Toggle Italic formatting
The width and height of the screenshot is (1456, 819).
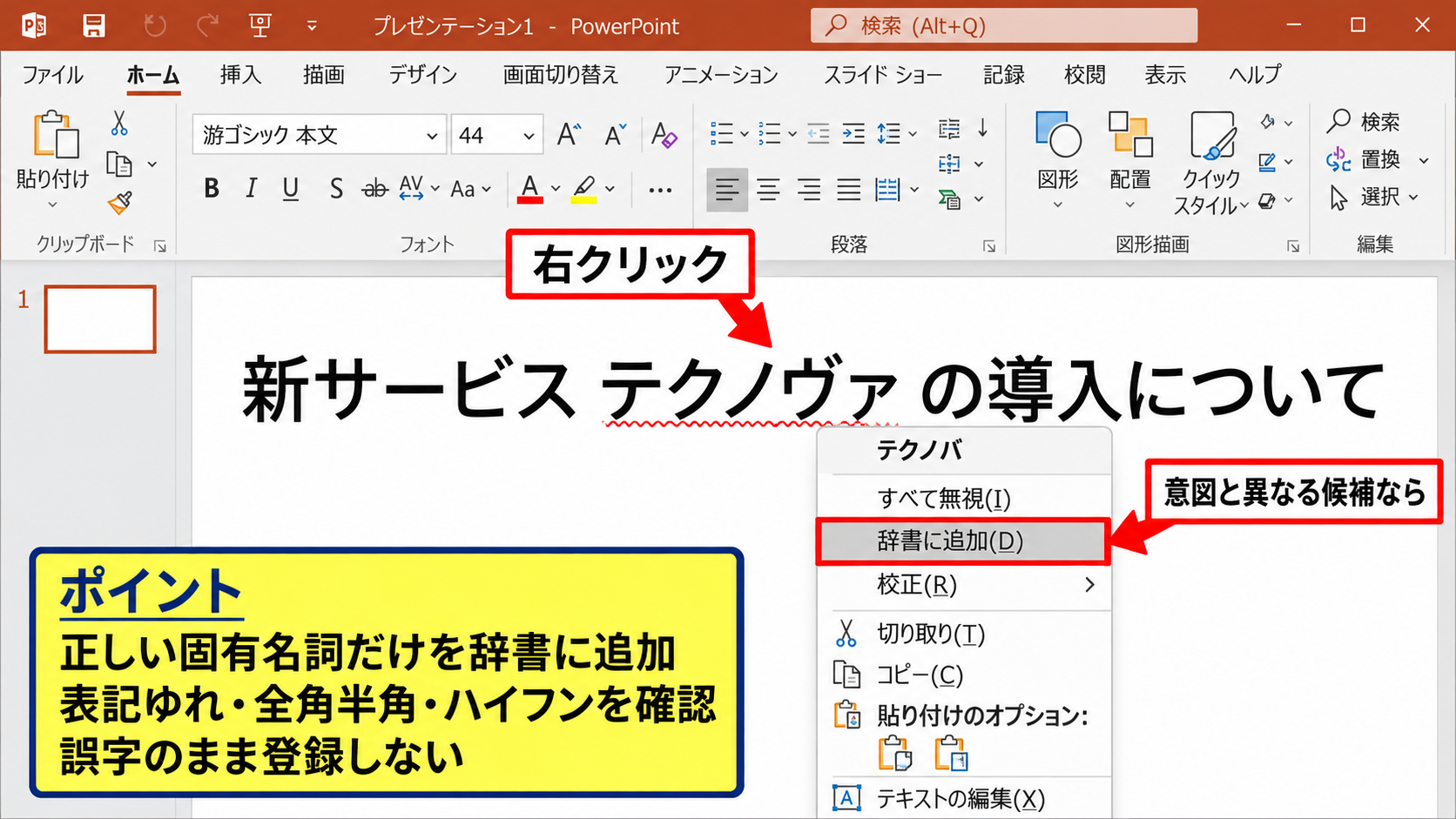pyautogui.click(x=251, y=189)
